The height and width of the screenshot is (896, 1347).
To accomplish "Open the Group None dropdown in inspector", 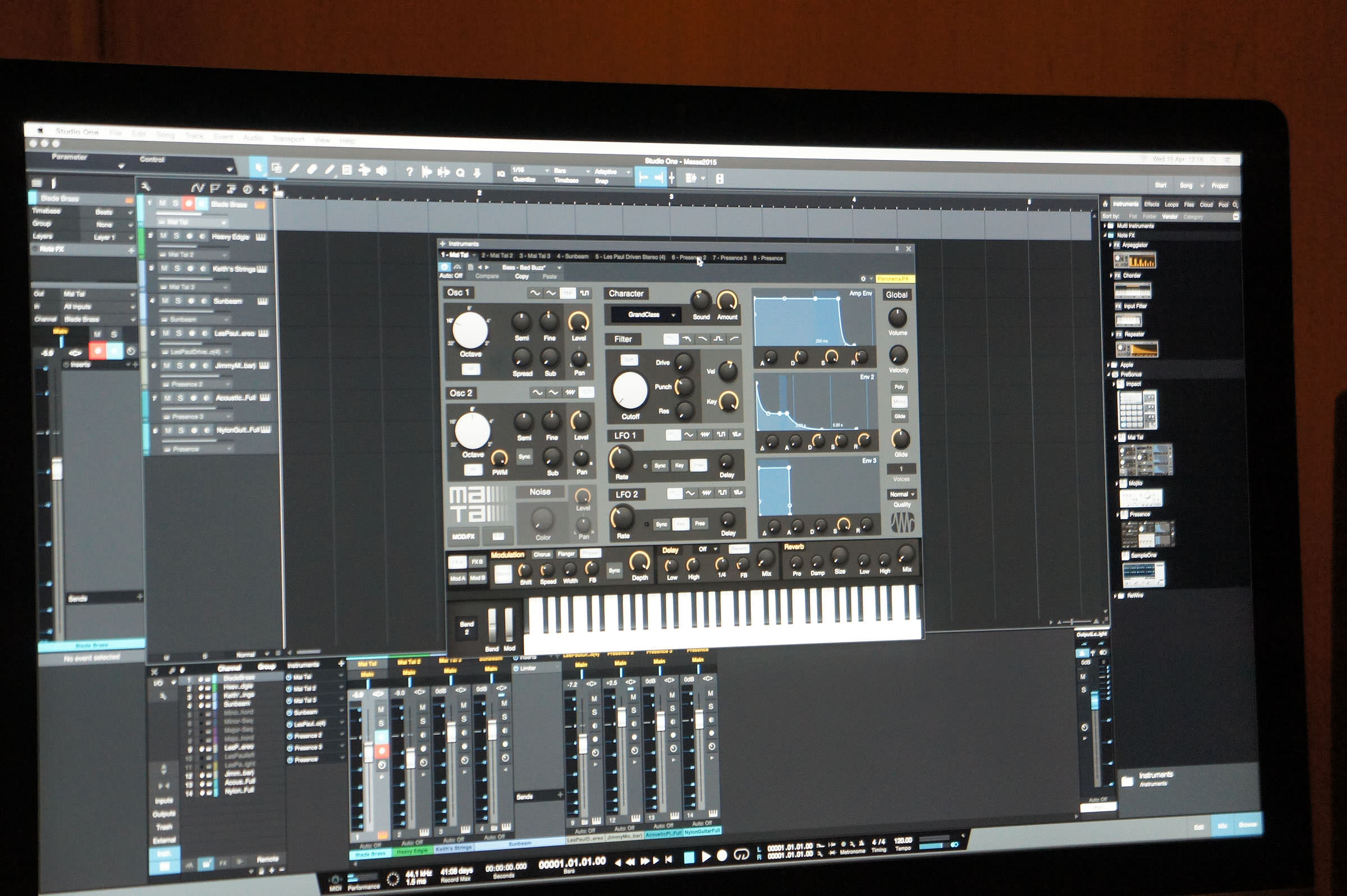I will pos(108,224).
